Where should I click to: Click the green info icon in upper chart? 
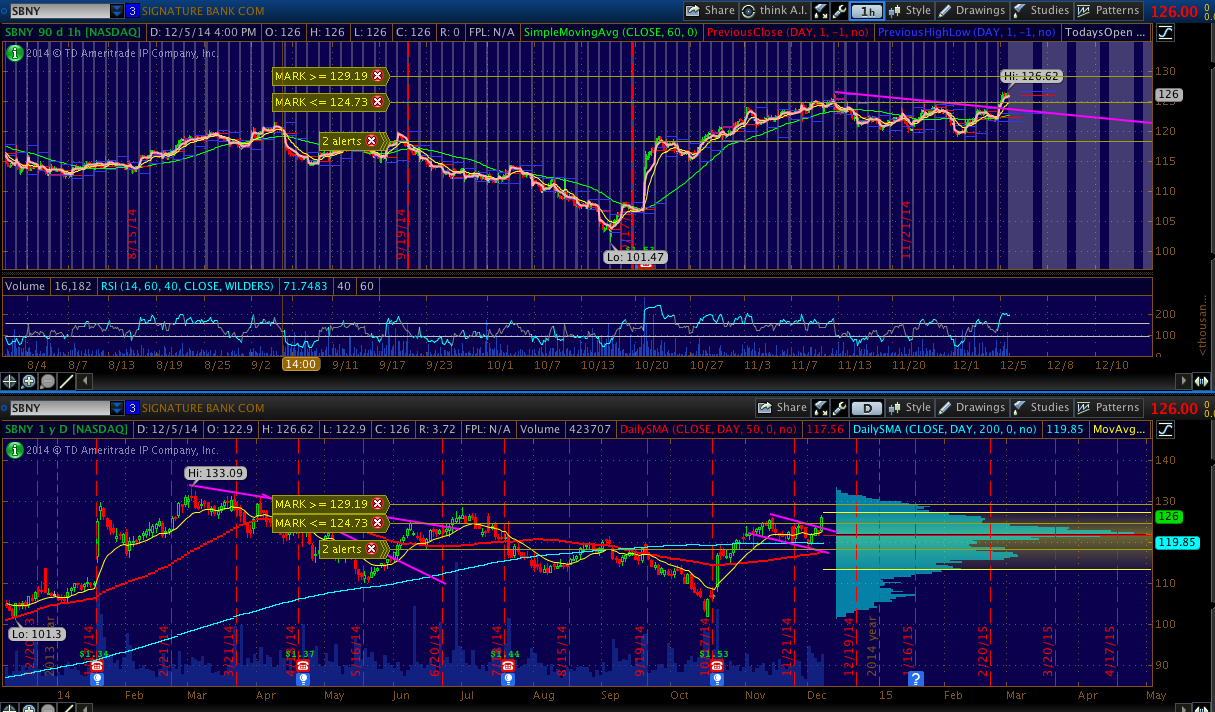click(14, 52)
